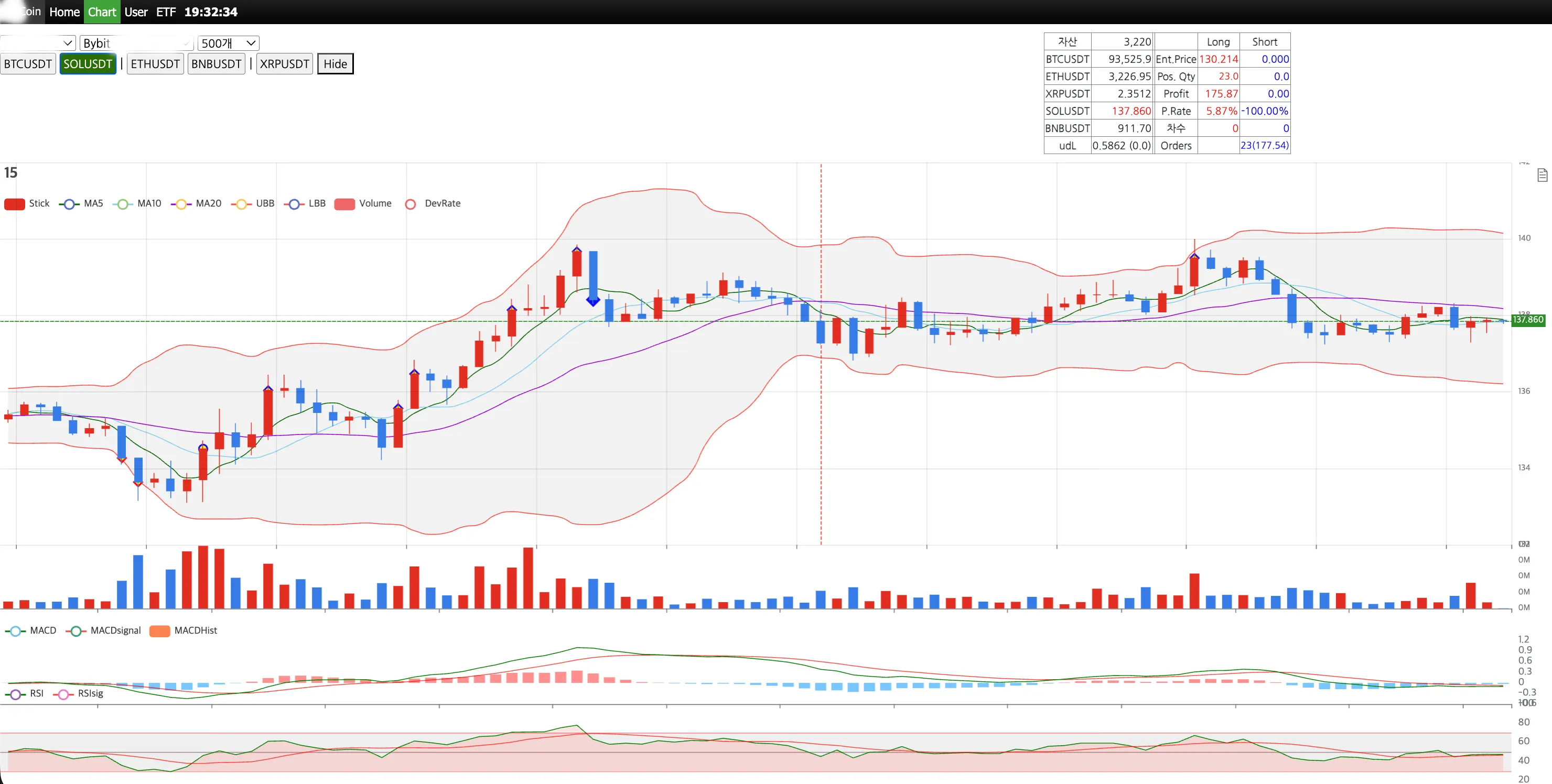Viewport: 1552px width, 784px height.
Task: Hide the MA10 line via legend
Action: point(137,203)
